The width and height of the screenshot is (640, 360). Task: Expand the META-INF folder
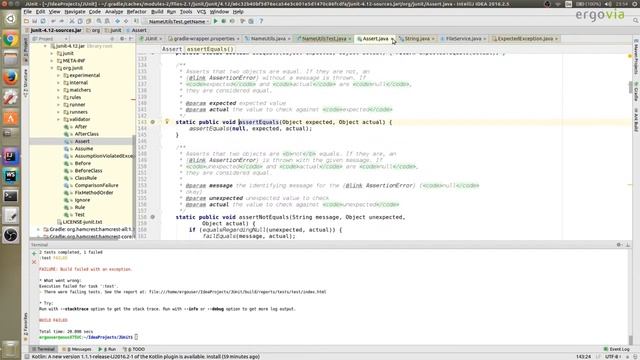pos(52,61)
